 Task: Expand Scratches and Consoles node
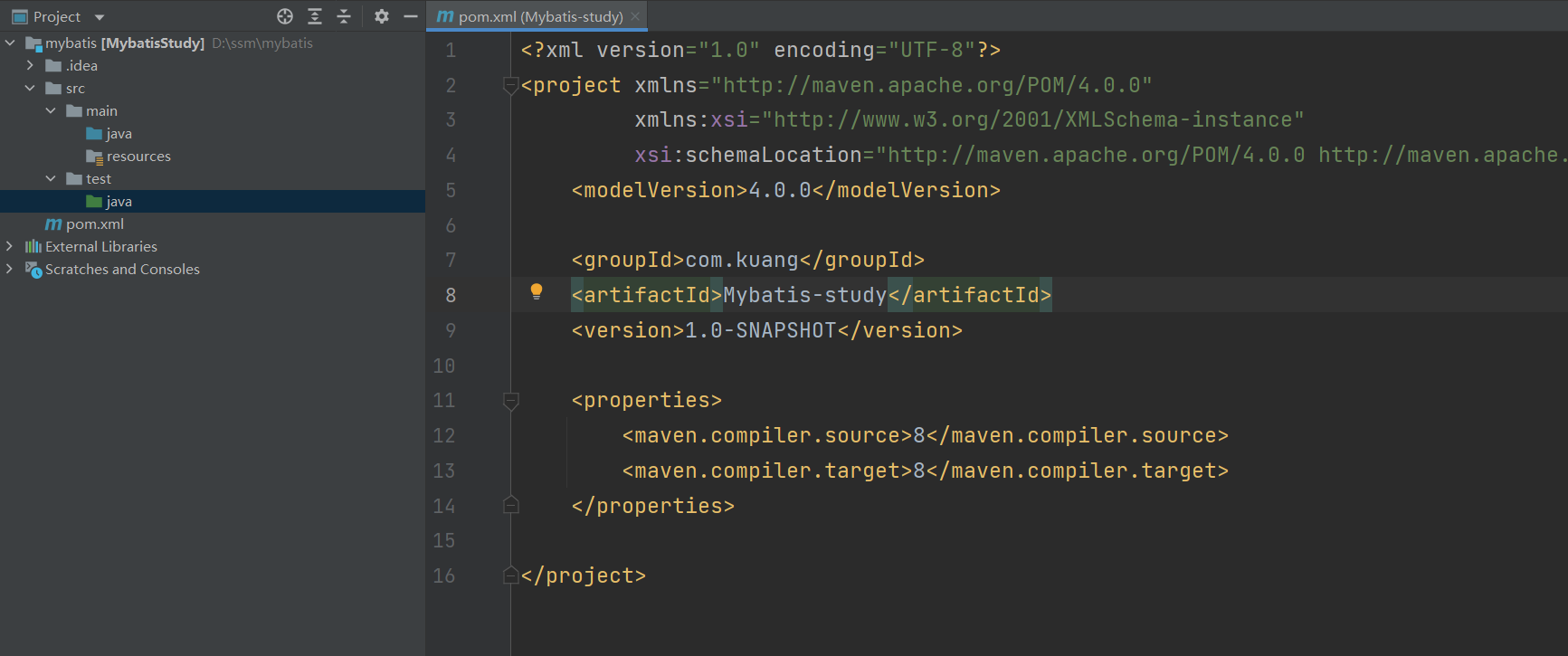(10, 269)
